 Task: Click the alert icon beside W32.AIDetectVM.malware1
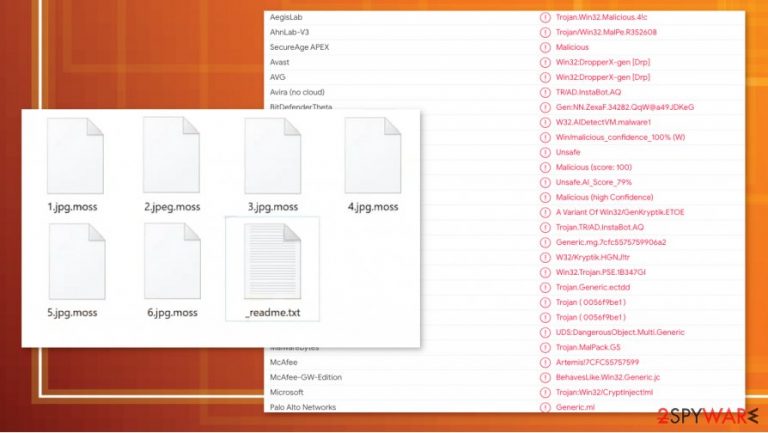545,122
